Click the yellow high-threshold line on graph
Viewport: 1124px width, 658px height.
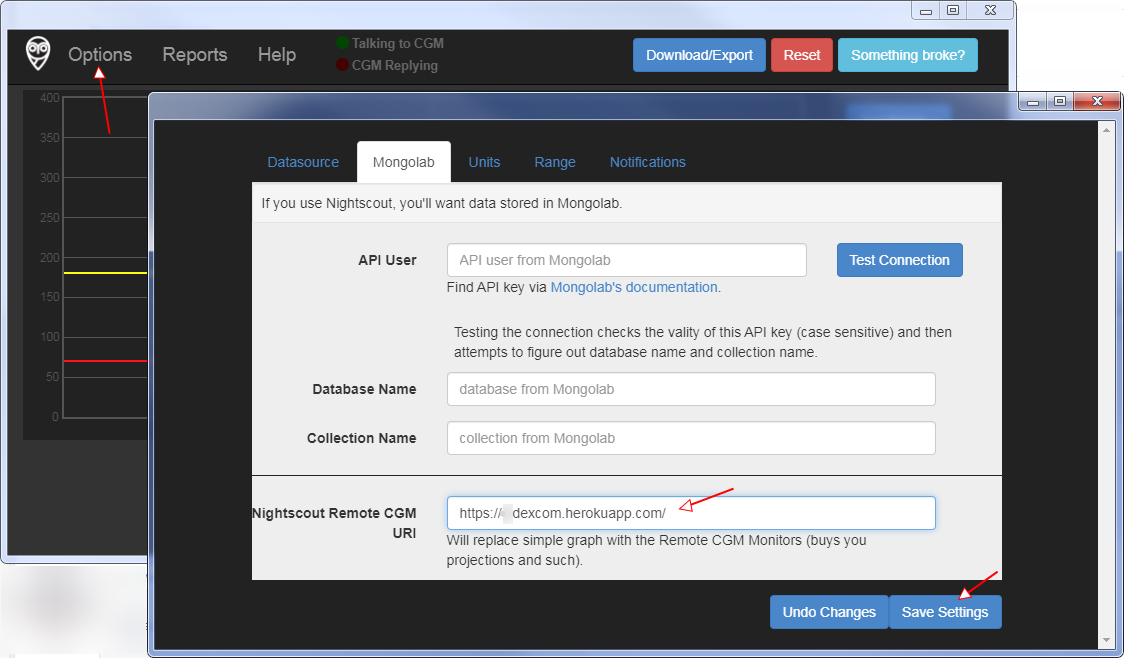pos(105,273)
